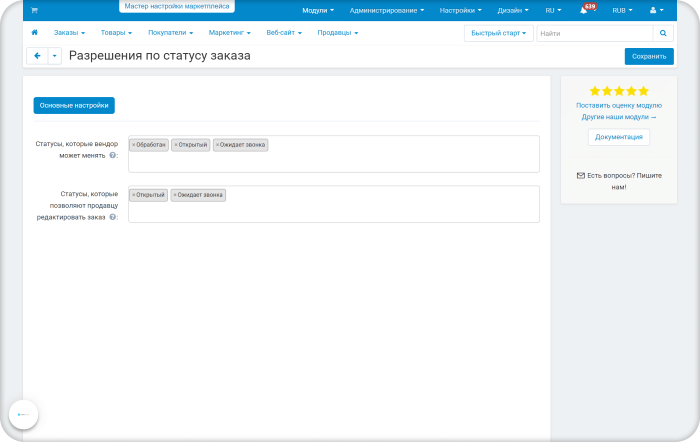Remove Открытый tag from vendor-changeable statuses
The image size is (700, 442).
click(x=176, y=145)
